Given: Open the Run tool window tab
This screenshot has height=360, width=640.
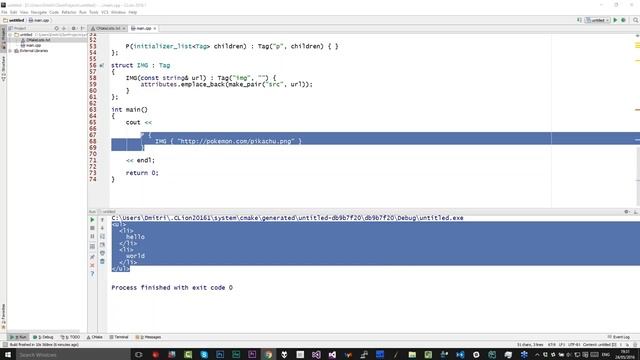Looking at the screenshot, I should point(18,337).
